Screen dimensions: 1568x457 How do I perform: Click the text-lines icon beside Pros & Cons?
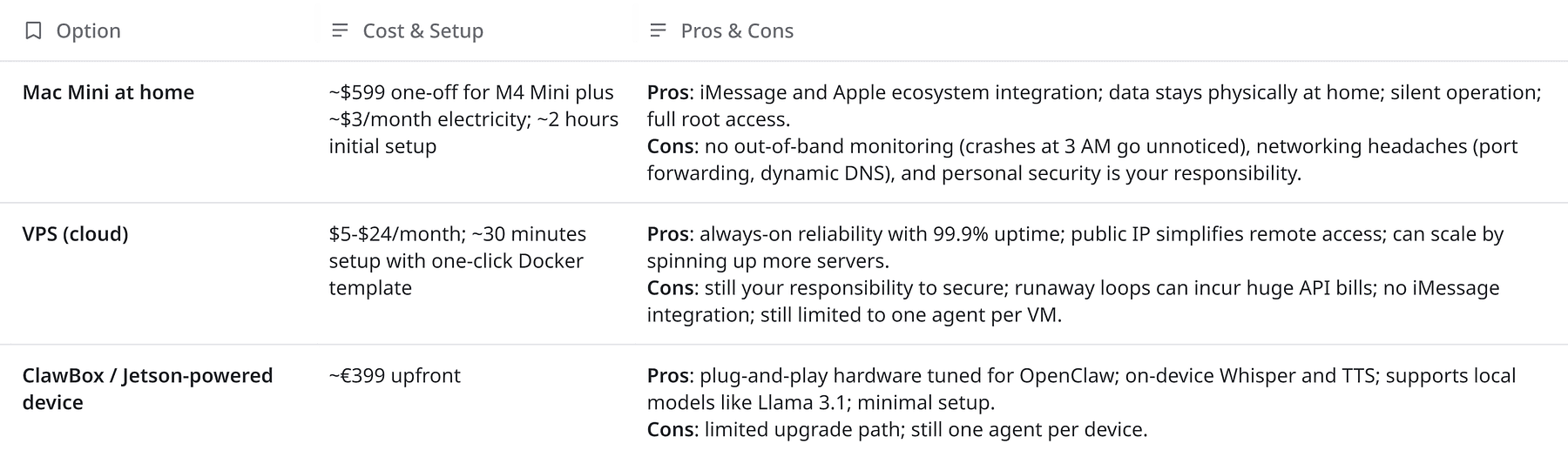pos(659,31)
